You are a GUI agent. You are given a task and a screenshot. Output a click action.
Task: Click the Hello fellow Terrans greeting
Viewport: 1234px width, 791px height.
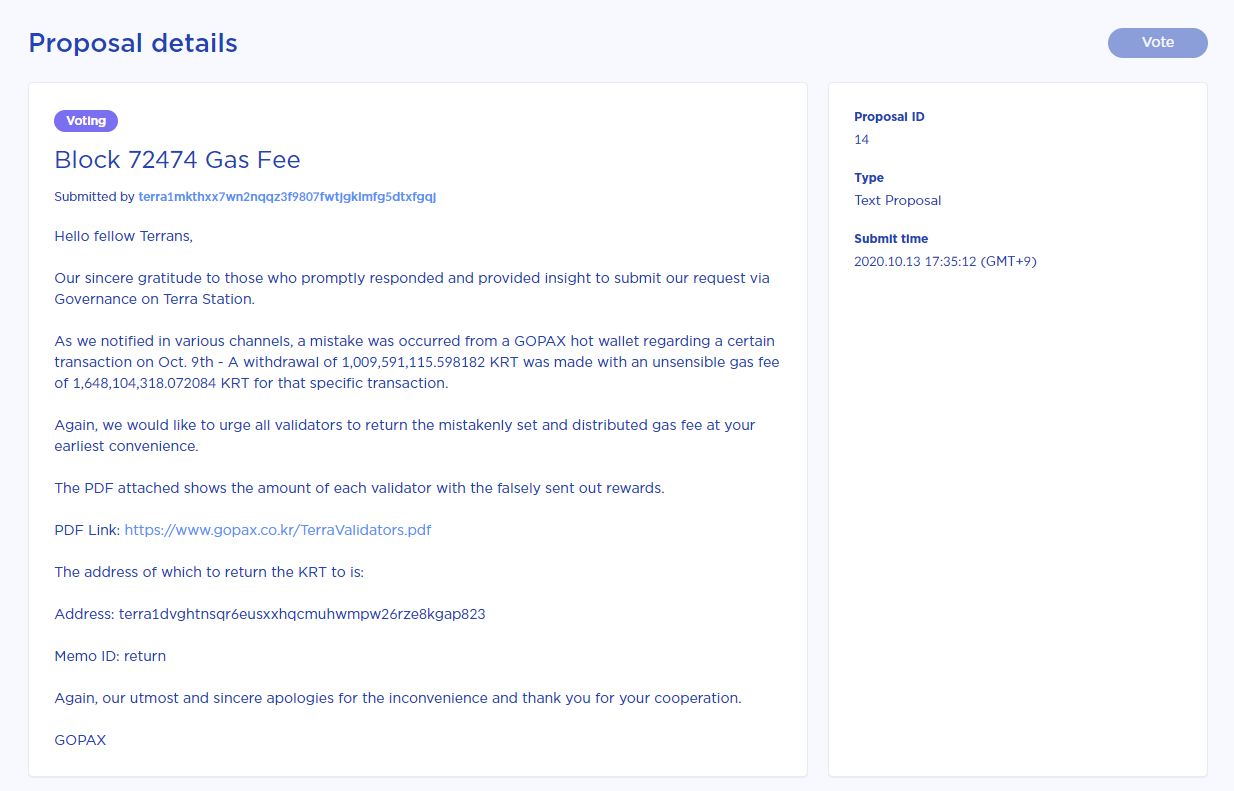click(123, 237)
